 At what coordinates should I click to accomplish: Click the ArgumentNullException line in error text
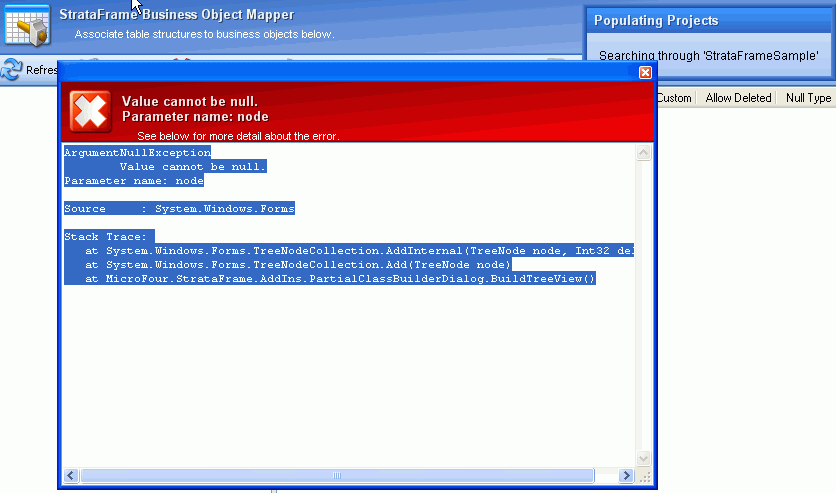pyautogui.click(x=137, y=152)
